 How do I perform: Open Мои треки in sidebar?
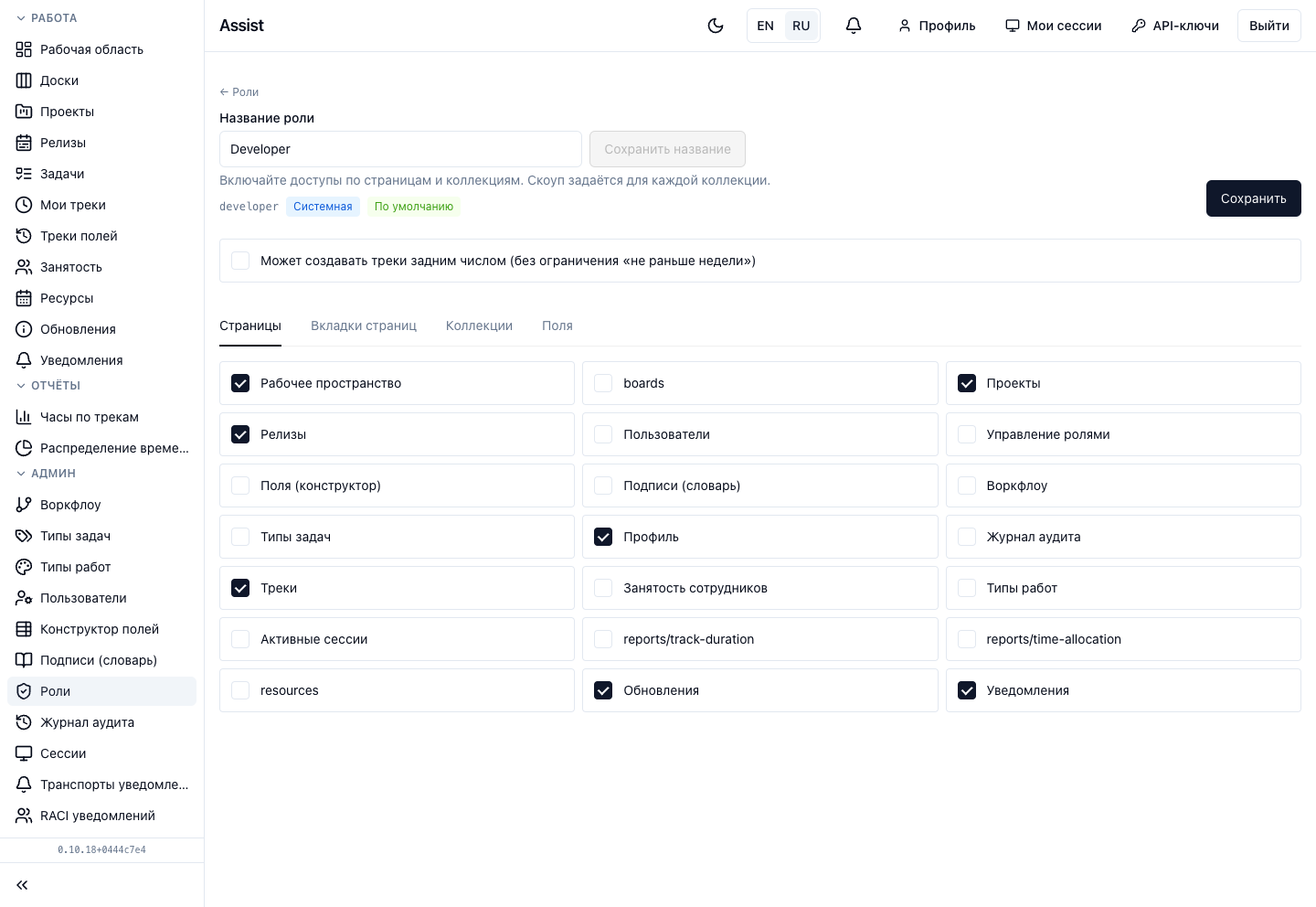coord(101,205)
